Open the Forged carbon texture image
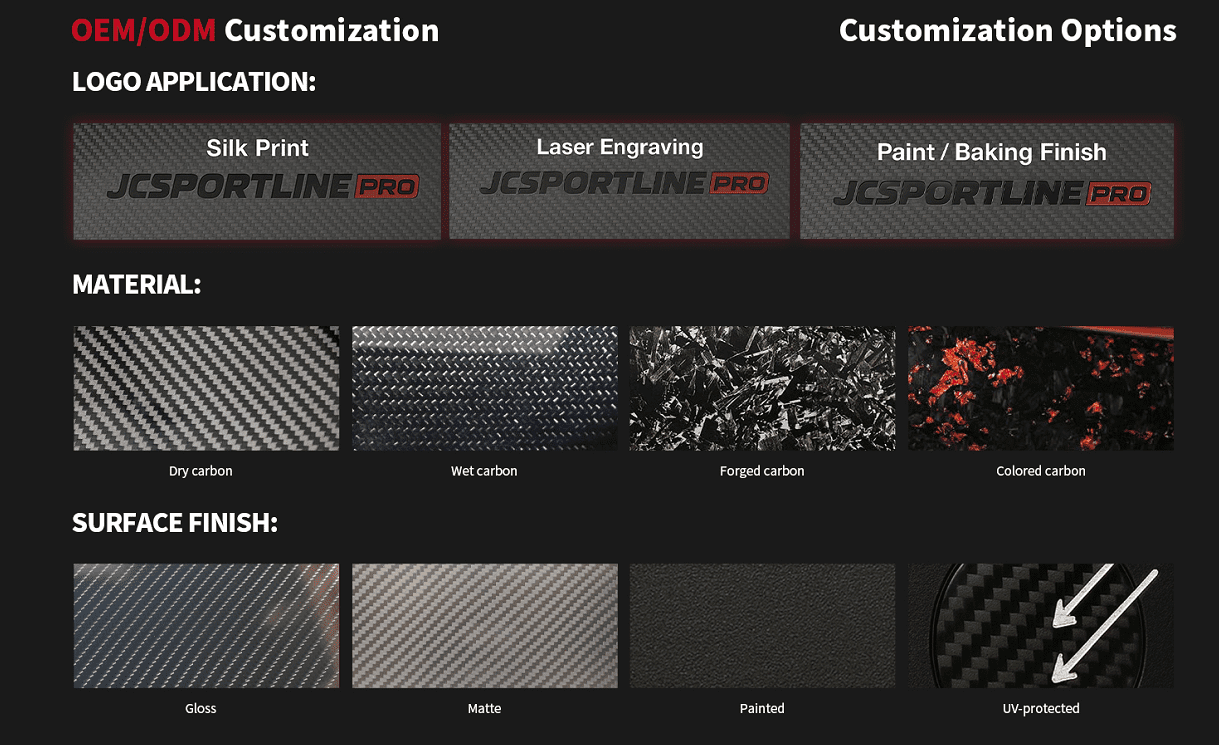The height and width of the screenshot is (745, 1219). (762, 388)
